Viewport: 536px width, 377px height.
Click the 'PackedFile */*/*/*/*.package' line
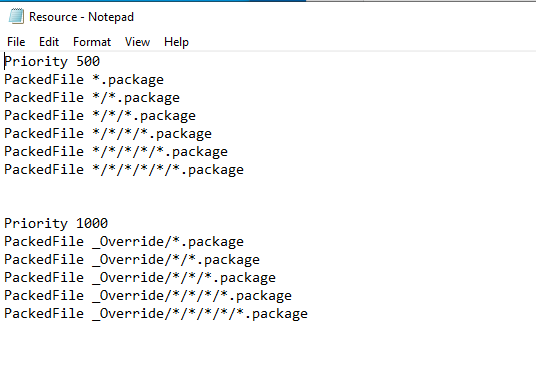[x=116, y=152]
